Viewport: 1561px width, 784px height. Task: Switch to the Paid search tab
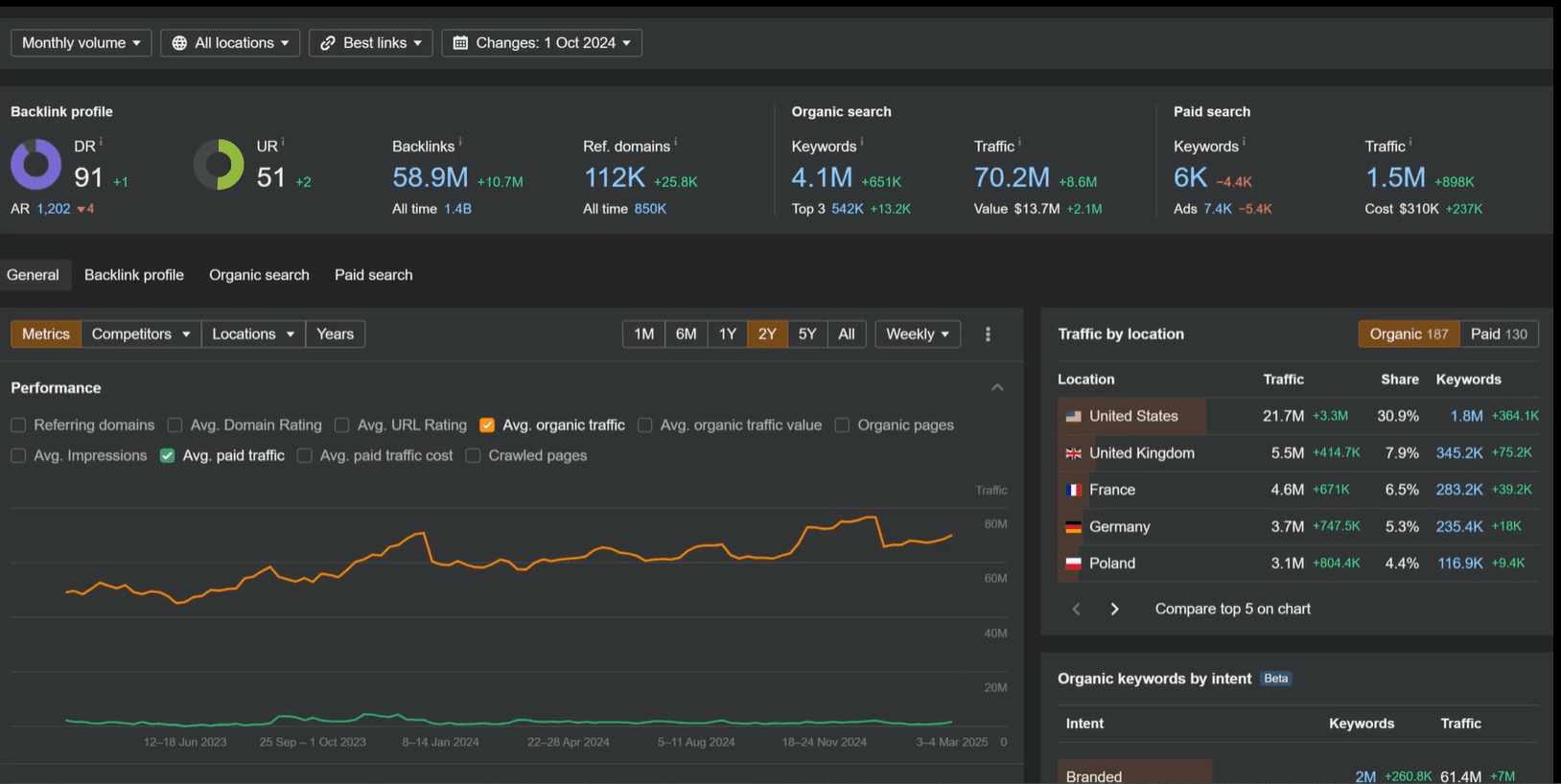click(x=374, y=275)
